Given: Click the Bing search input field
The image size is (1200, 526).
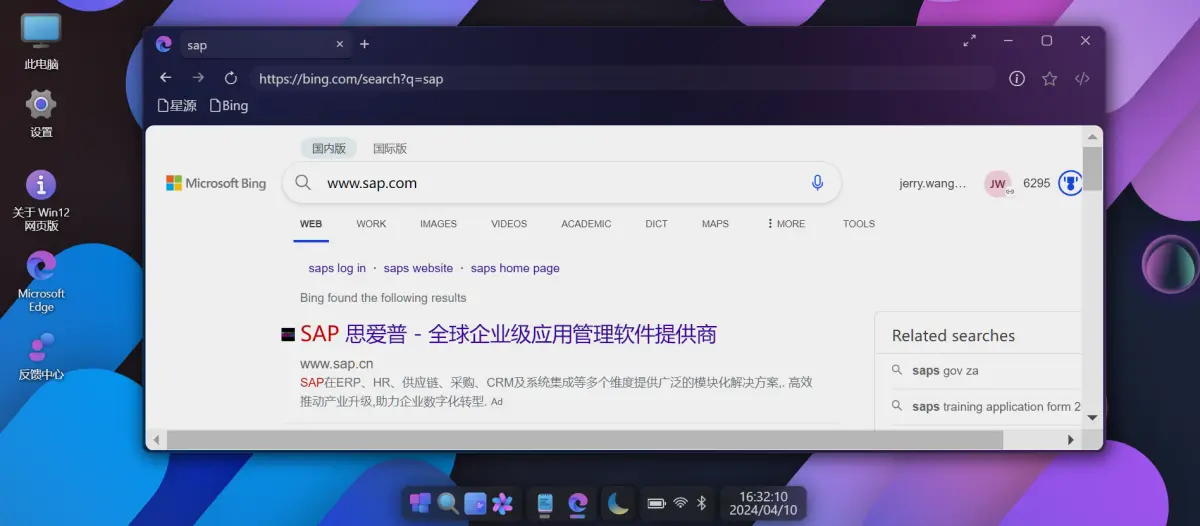Looking at the screenshot, I should click(x=560, y=183).
